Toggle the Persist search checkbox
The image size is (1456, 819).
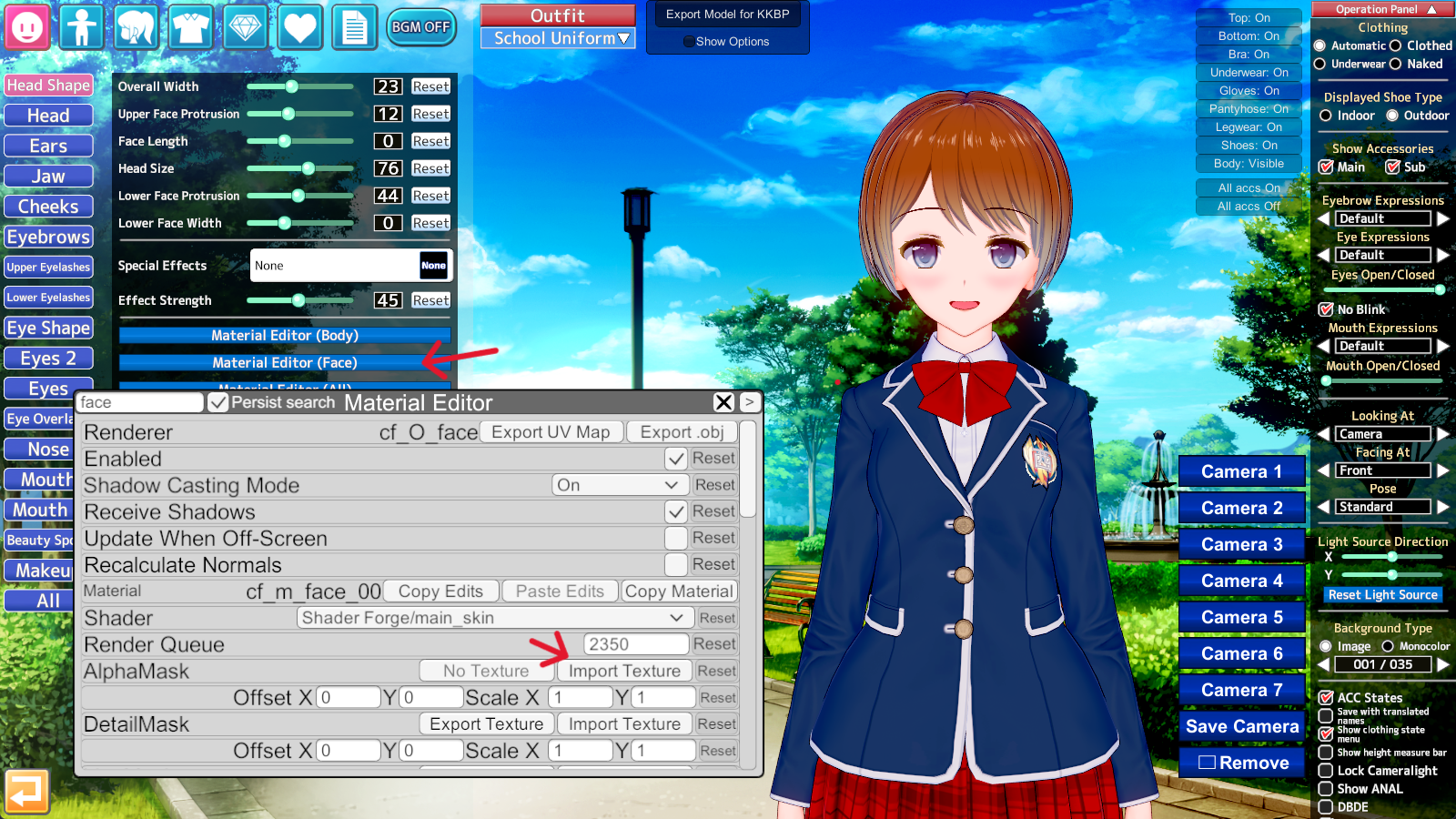(218, 402)
